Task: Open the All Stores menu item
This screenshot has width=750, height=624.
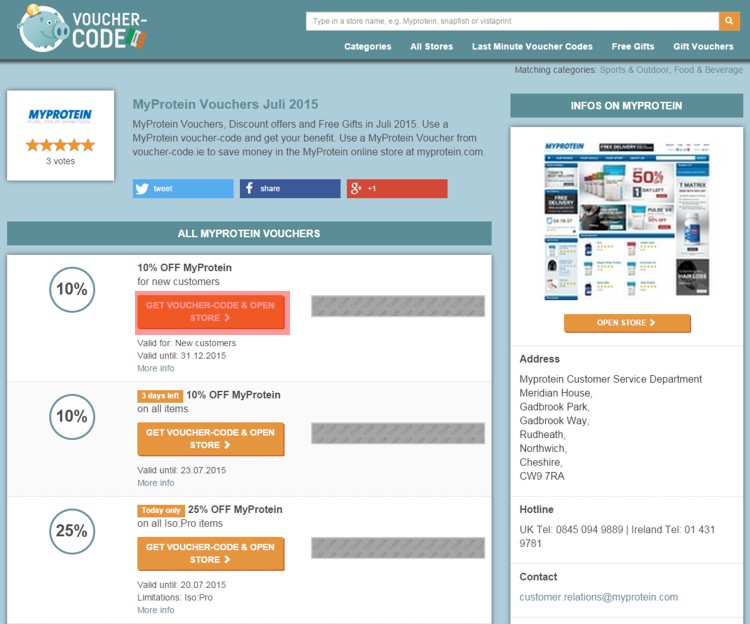Action: pos(431,46)
